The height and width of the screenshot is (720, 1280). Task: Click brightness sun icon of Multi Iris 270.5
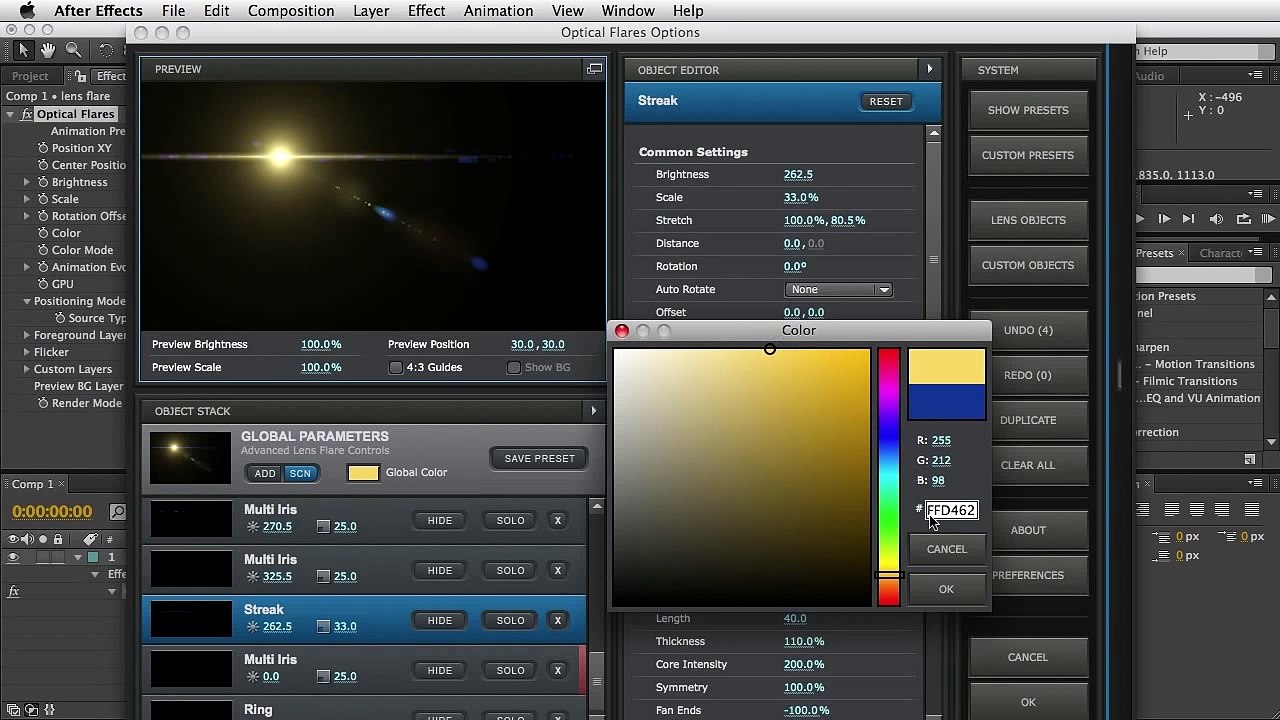253,527
